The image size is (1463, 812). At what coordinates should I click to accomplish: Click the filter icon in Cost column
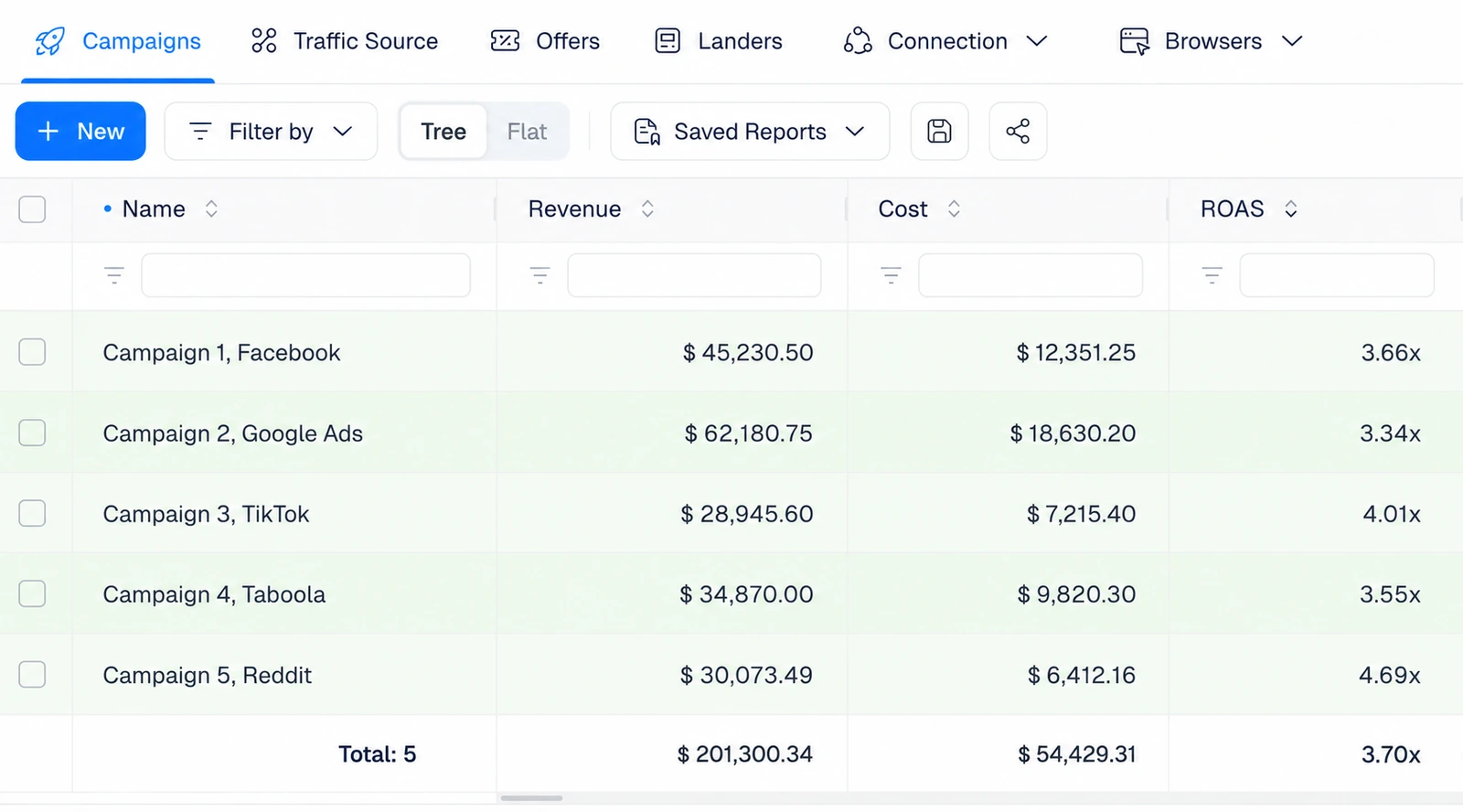pyautogui.click(x=891, y=275)
